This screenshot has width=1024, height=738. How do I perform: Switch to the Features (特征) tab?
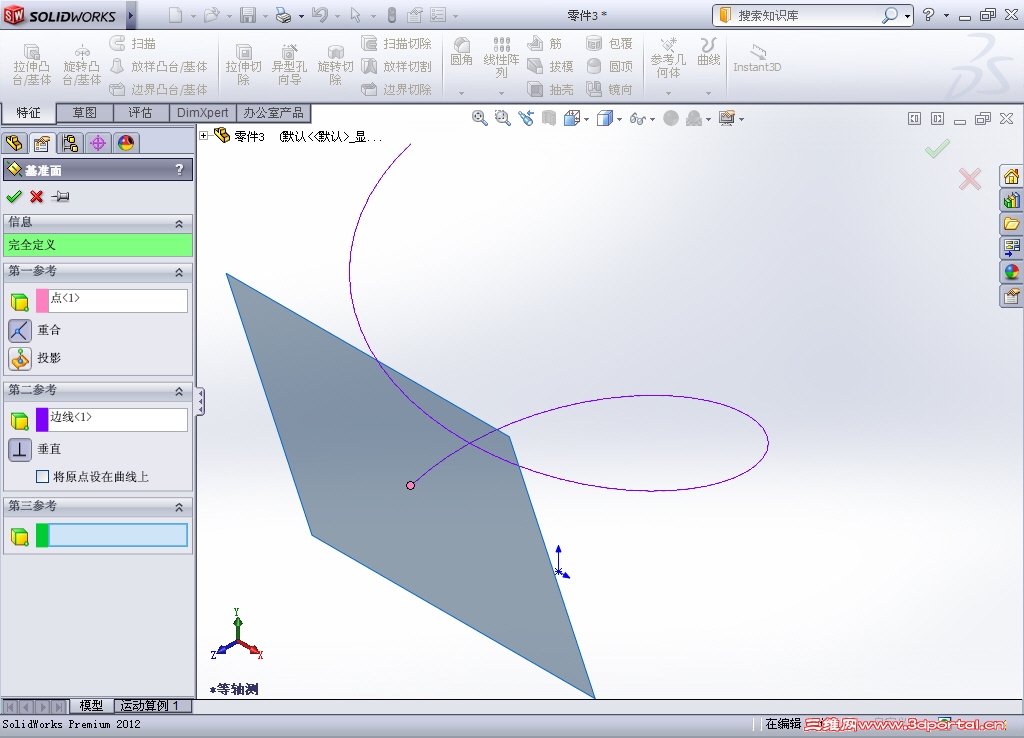tap(28, 113)
